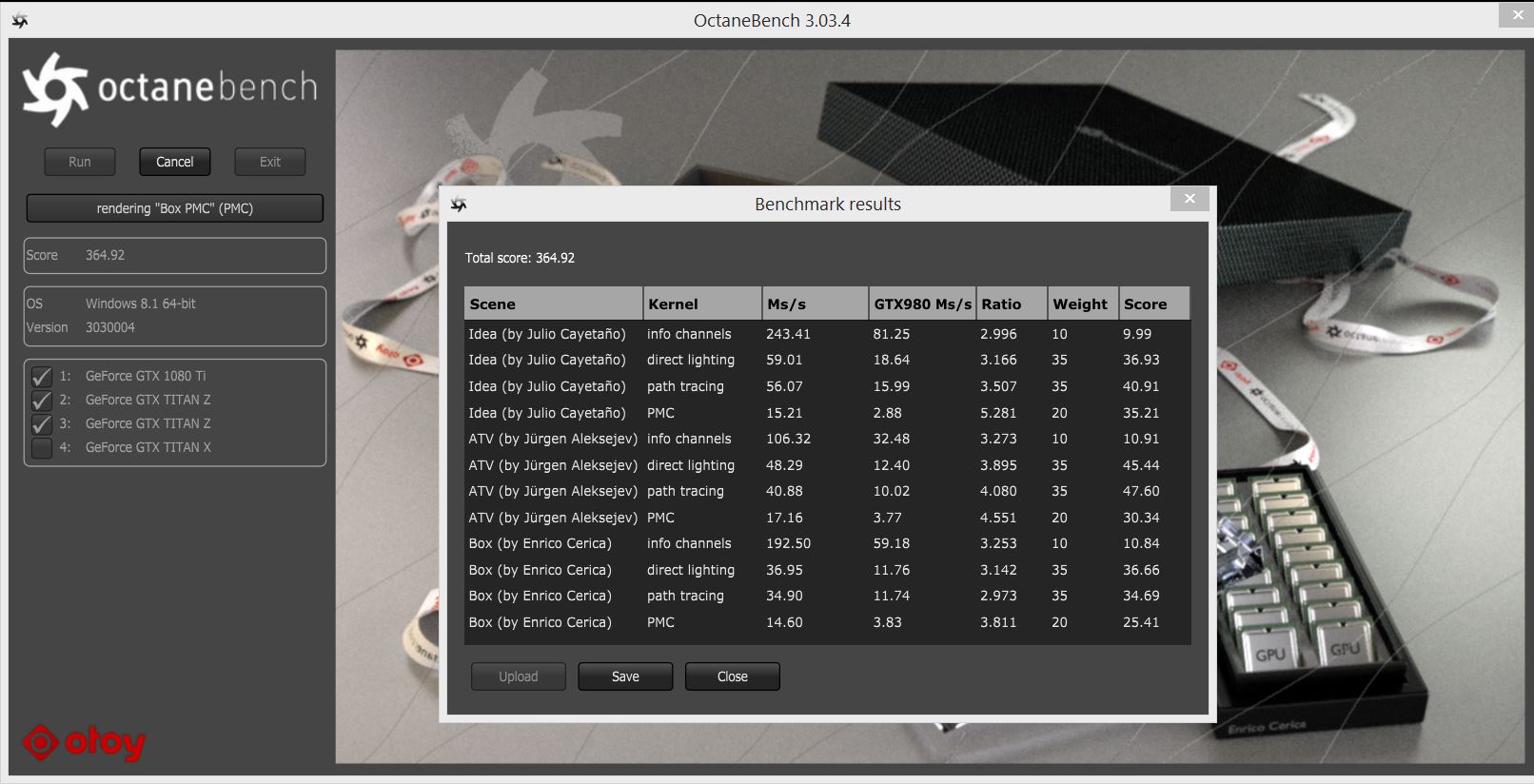Click the Ms/s value 106.32
The height and width of the screenshot is (784, 1534).
coord(788,439)
